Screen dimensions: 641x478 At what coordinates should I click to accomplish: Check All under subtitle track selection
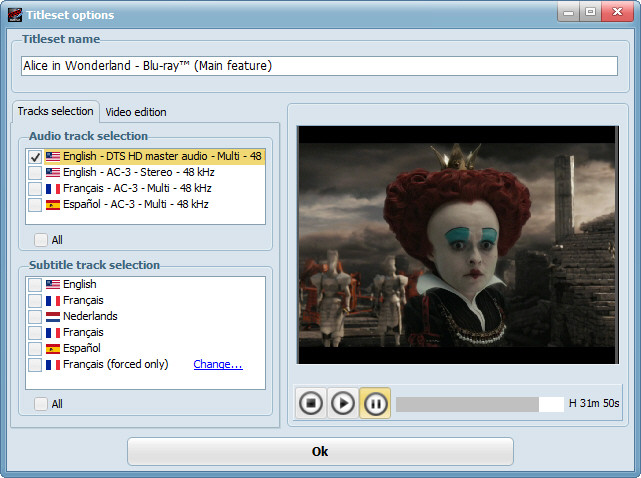click(40, 404)
